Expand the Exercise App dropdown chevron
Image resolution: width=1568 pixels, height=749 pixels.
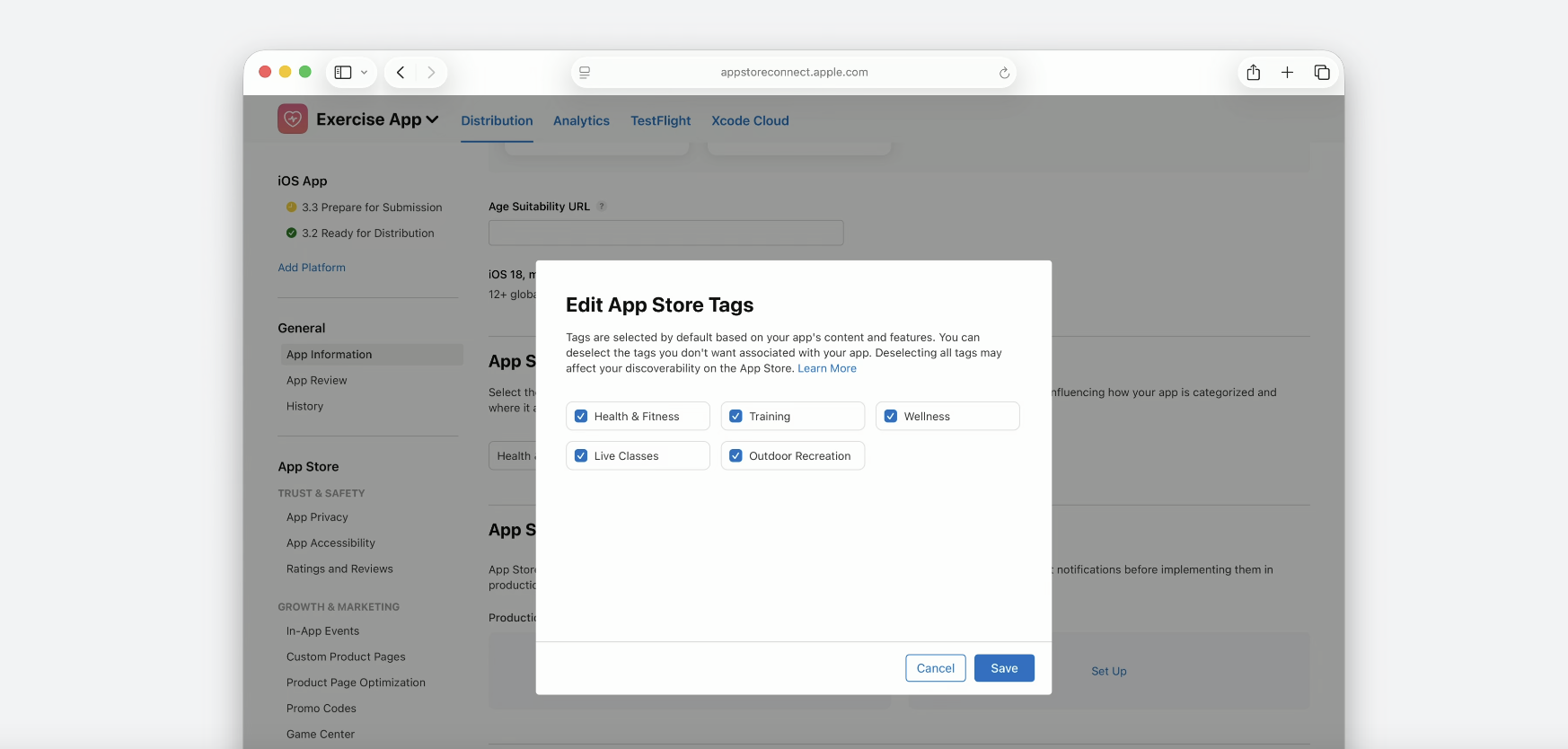[x=432, y=119]
